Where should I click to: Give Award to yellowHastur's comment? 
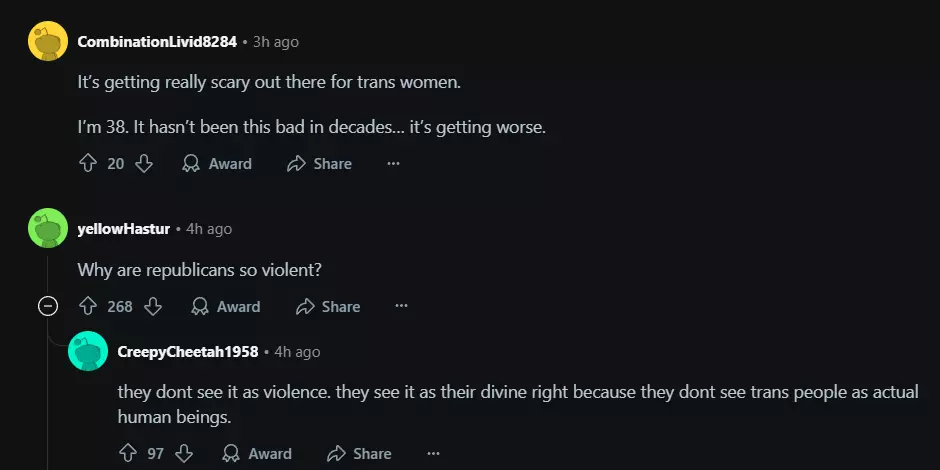click(x=226, y=306)
